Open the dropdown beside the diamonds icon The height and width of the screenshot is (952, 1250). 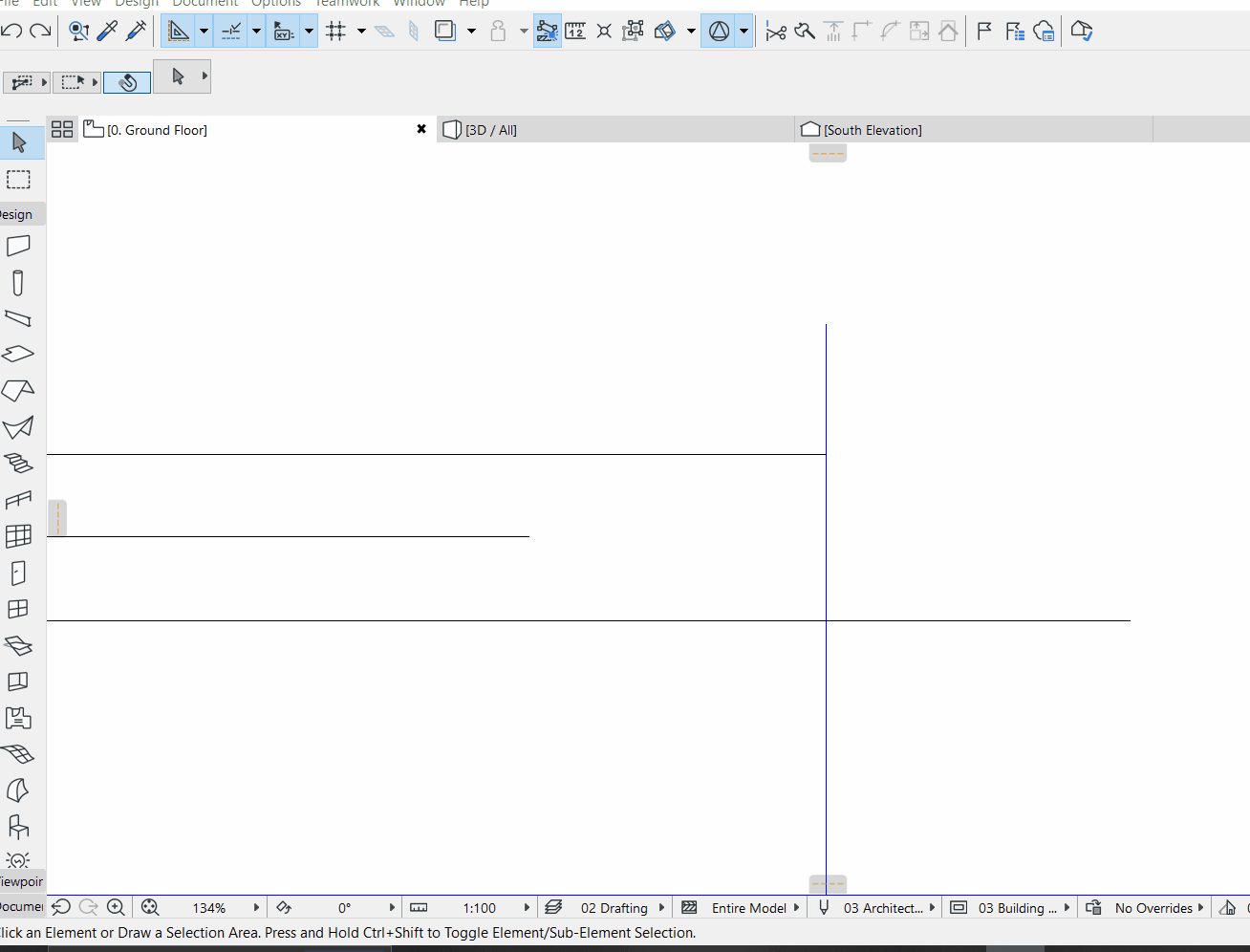click(x=691, y=31)
